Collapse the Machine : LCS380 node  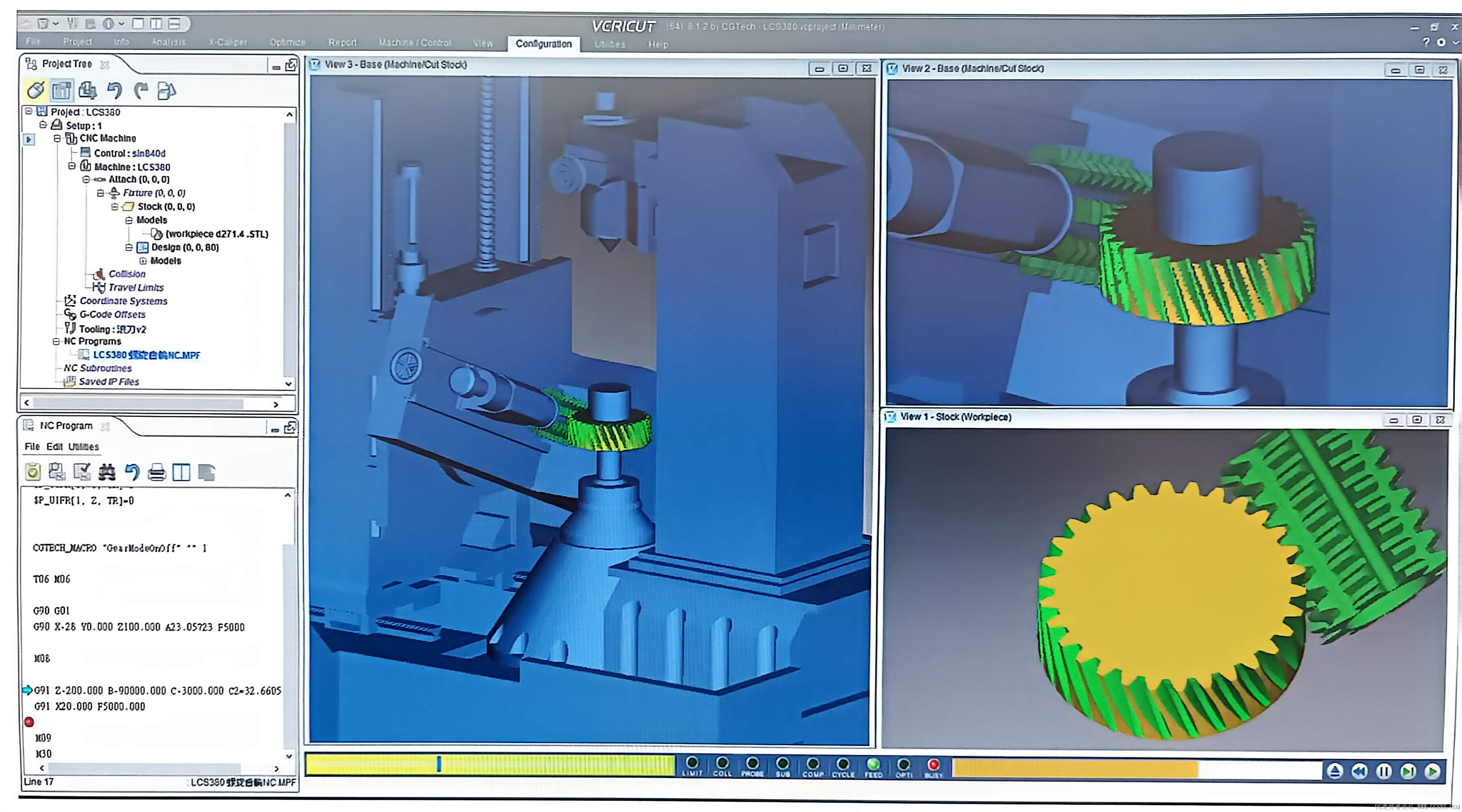point(72,166)
